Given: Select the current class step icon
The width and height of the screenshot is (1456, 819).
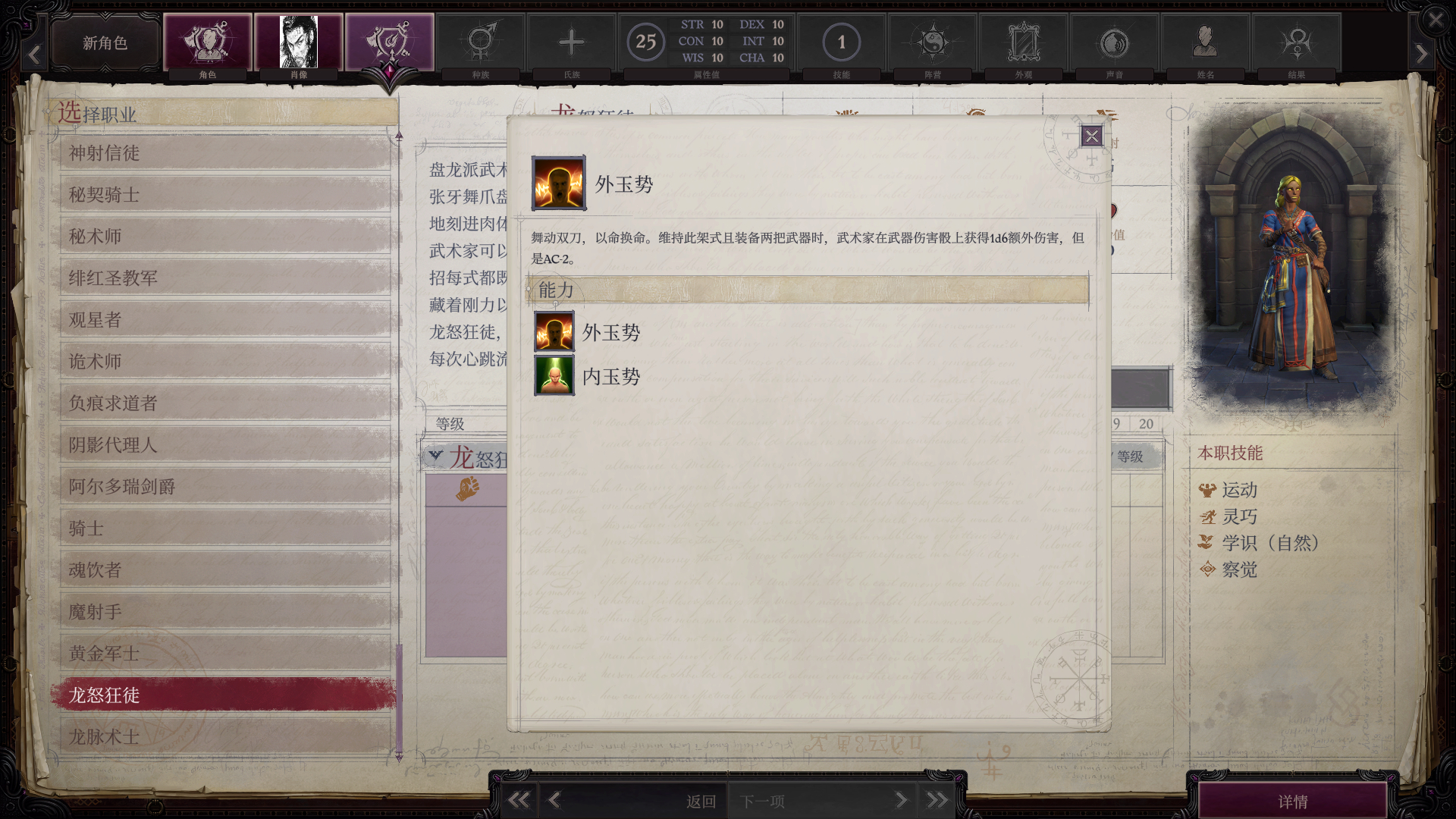Looking at the screenshot, I should (x=390, y=42).
